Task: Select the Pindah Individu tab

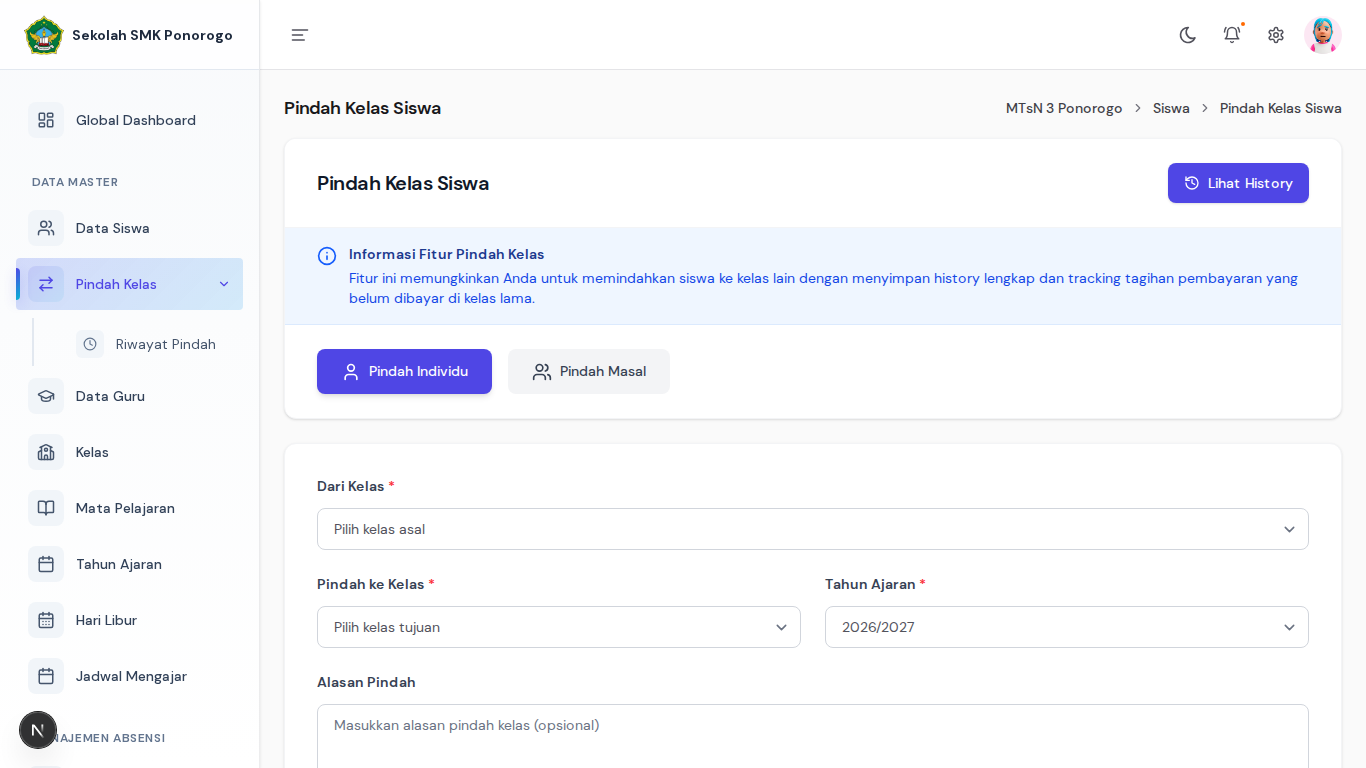Action: point(404,371)
